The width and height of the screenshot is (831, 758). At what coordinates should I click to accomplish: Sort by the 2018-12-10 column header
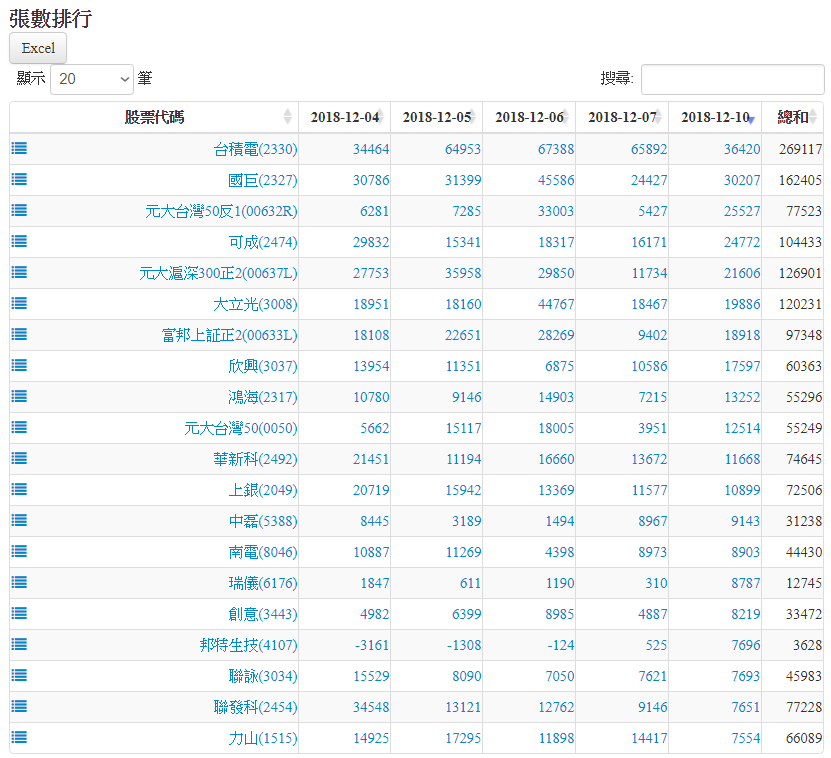[x=715, y=117]
